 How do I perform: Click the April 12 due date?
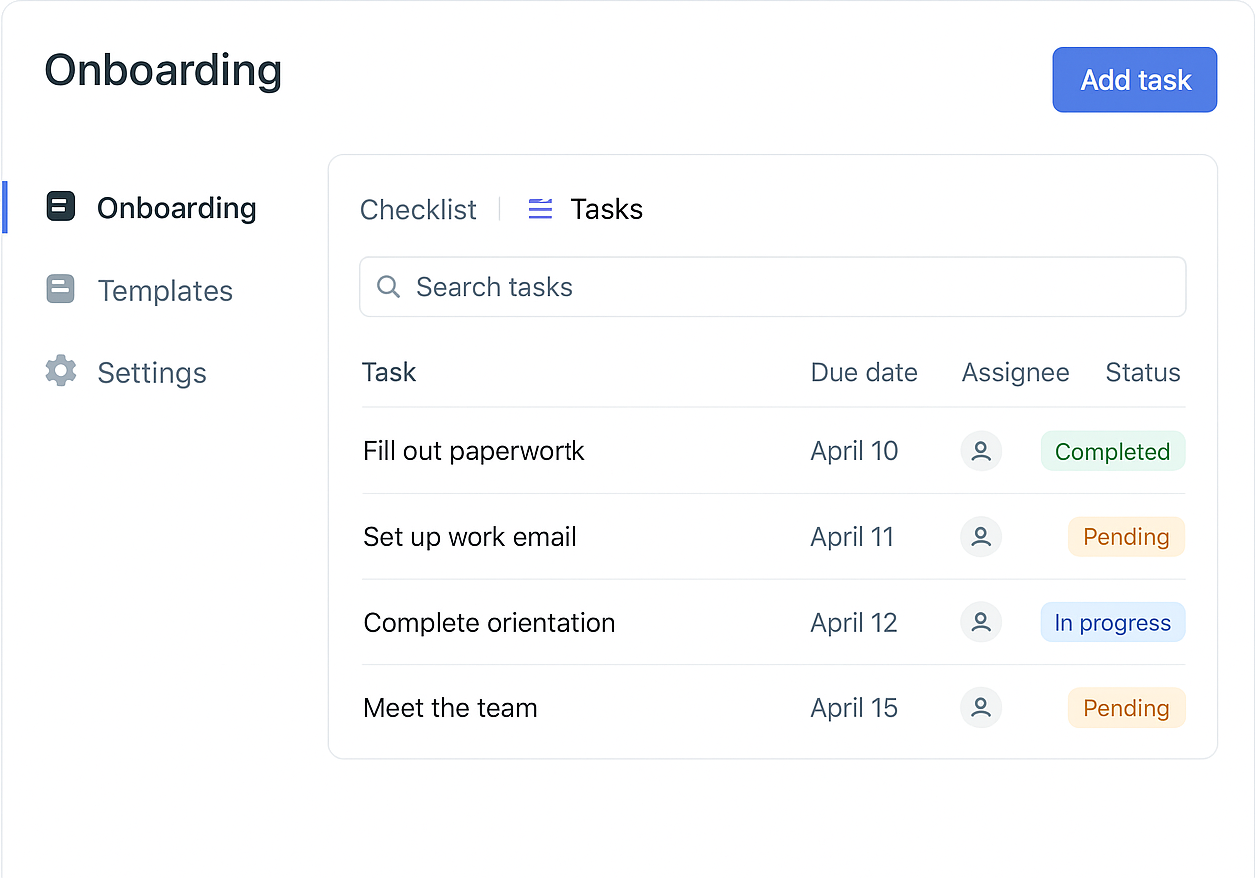click(854, 622)
